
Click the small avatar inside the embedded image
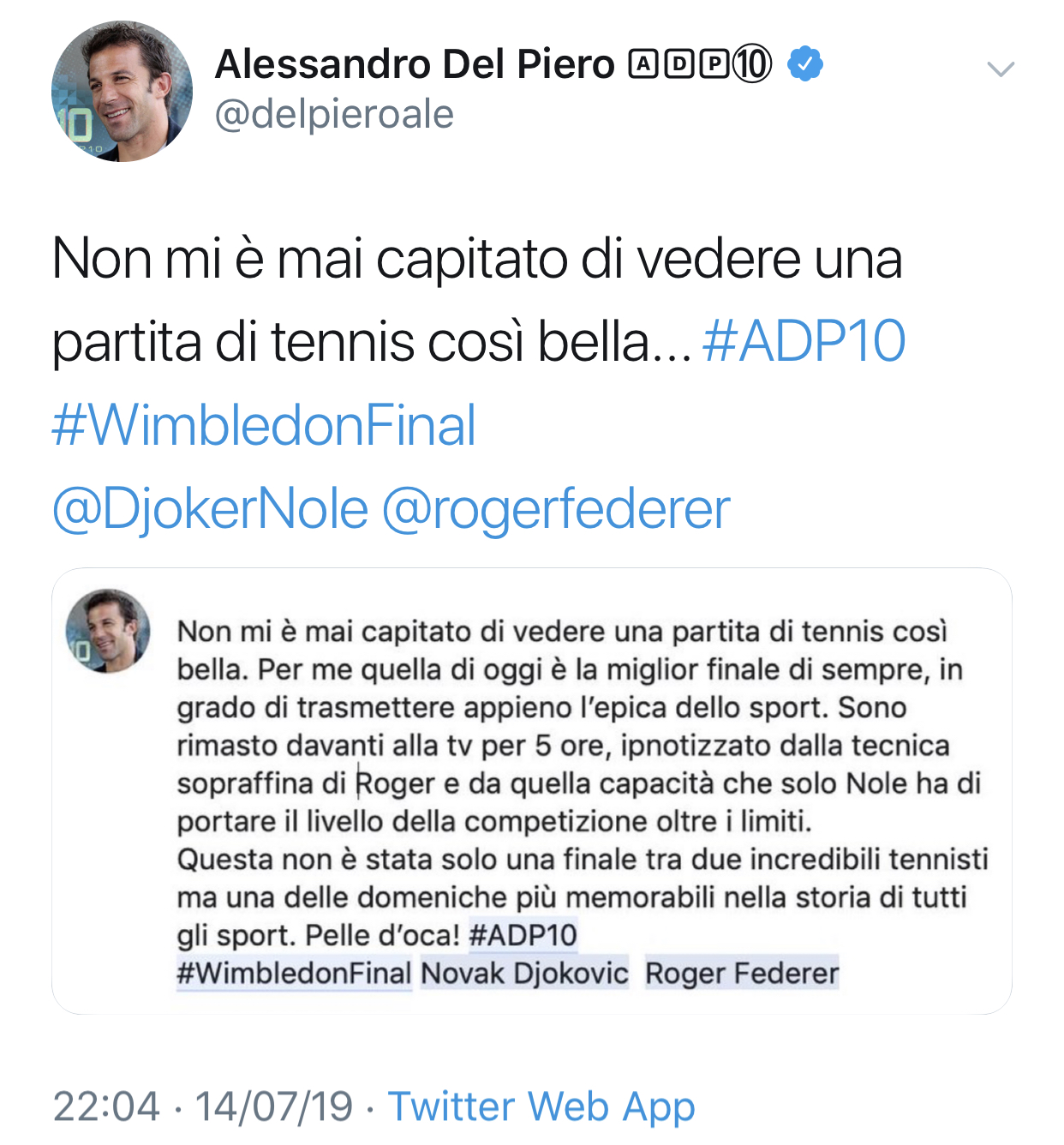108,630
